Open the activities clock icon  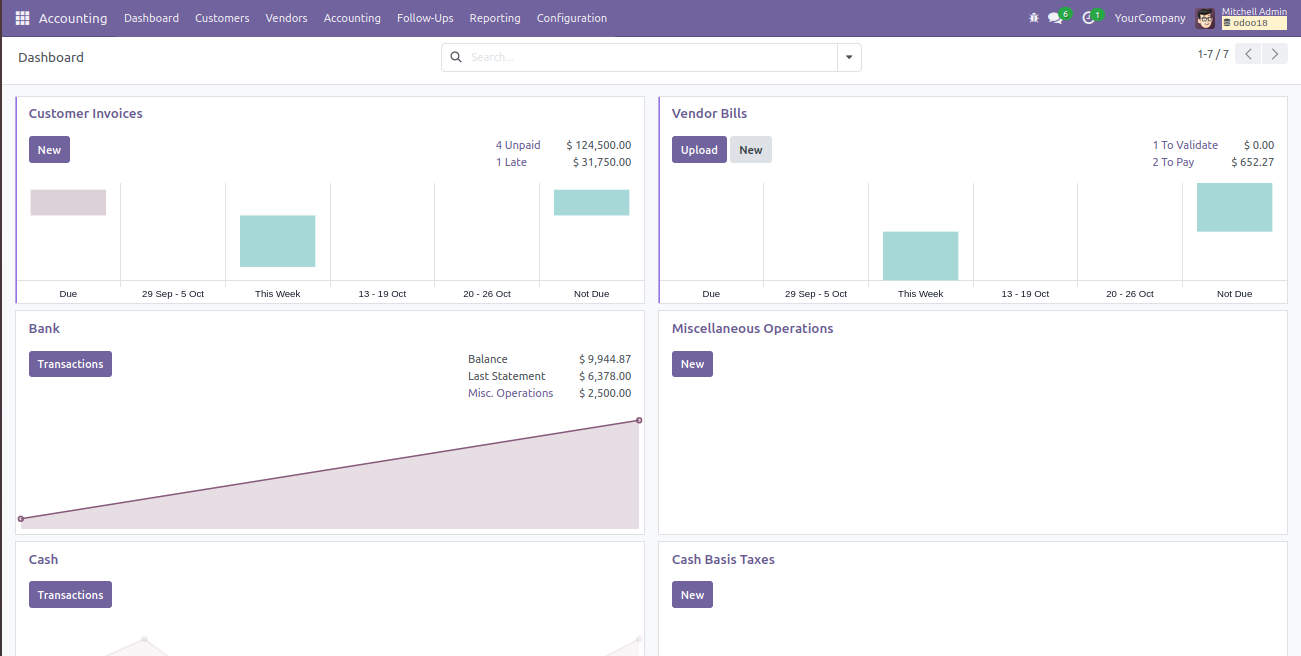coord(1089,18)
